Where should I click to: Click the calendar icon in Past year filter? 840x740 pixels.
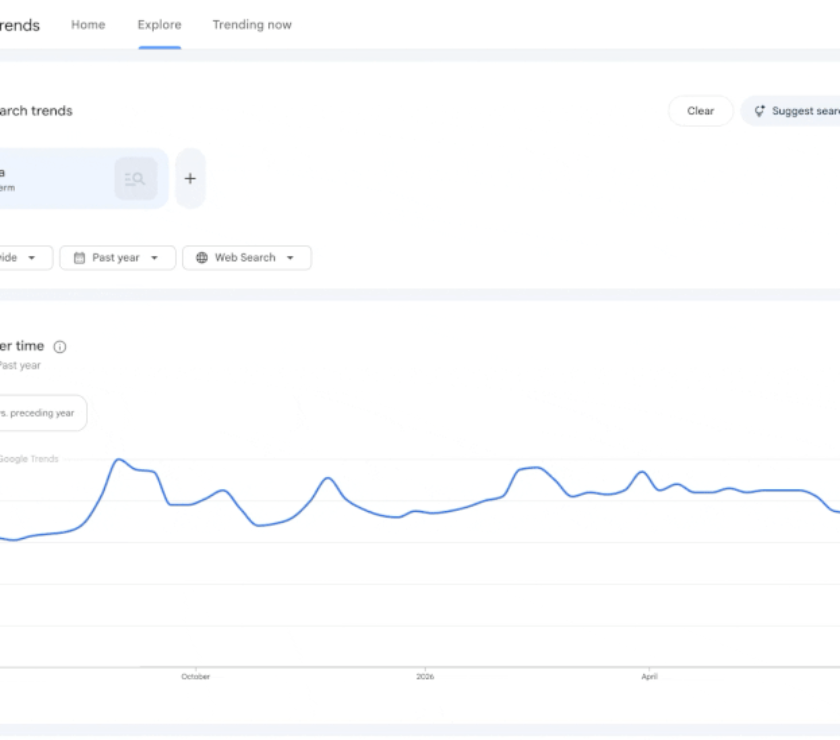point(79,258)
